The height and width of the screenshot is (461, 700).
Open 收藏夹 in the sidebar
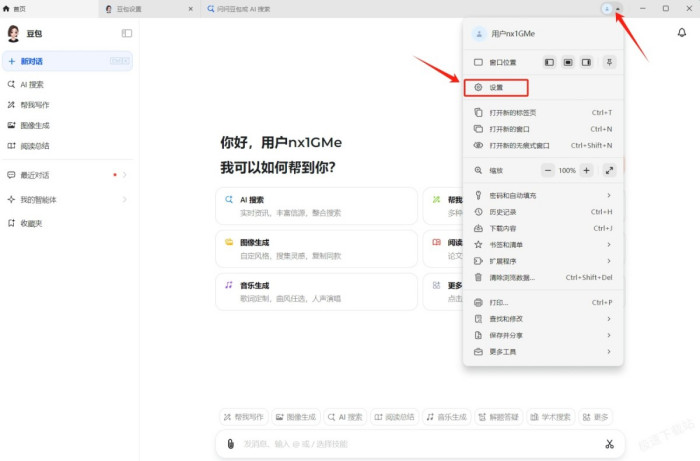coord(67,224)
